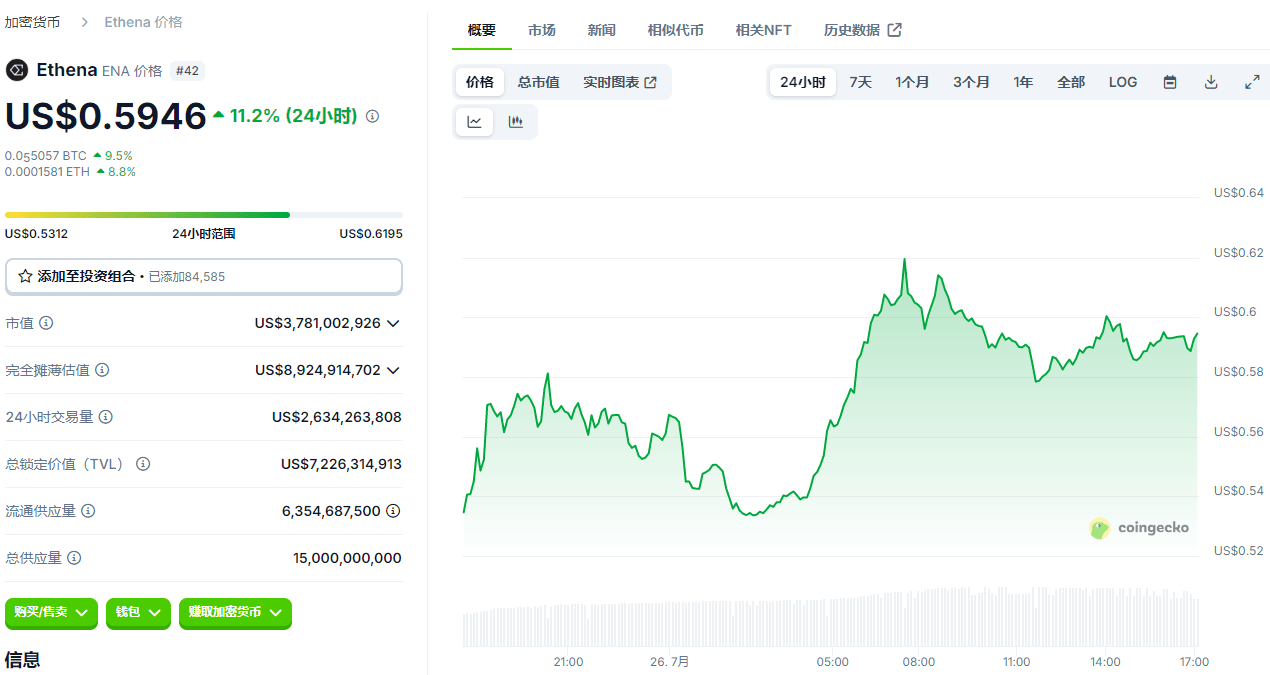Expand chart to fullscreen icon
The height and width of the screenshot is (675, 1270).
1252,82
